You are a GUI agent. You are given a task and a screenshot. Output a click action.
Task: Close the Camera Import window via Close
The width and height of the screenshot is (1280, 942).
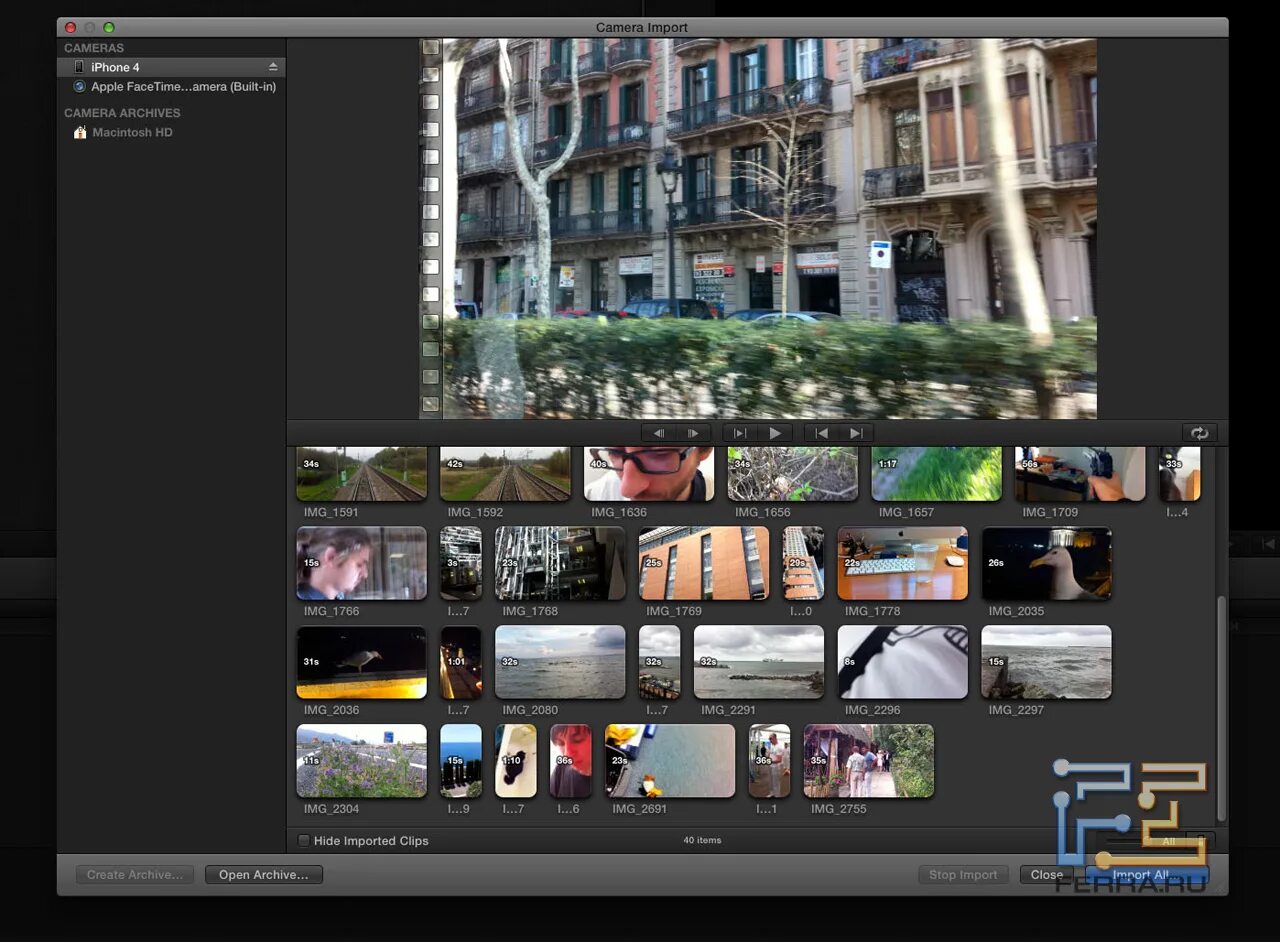tap(1047, 875)
